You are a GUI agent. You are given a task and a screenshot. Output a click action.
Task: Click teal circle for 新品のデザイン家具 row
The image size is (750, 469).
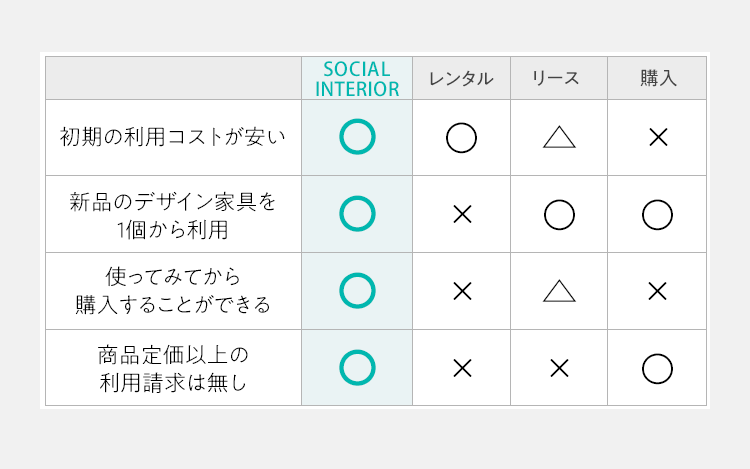357,214
